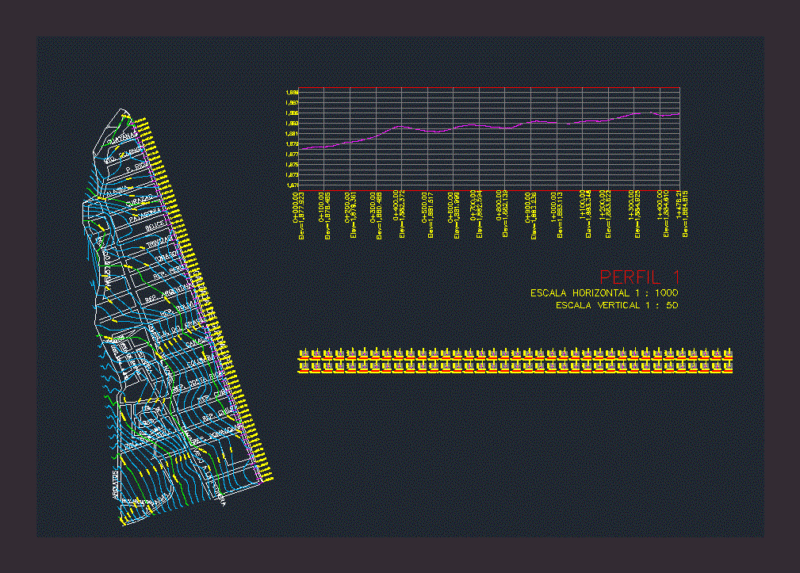Pick the 0+000.00 station label
This screenshot has width=800, height=573.
tap(295, 208)
